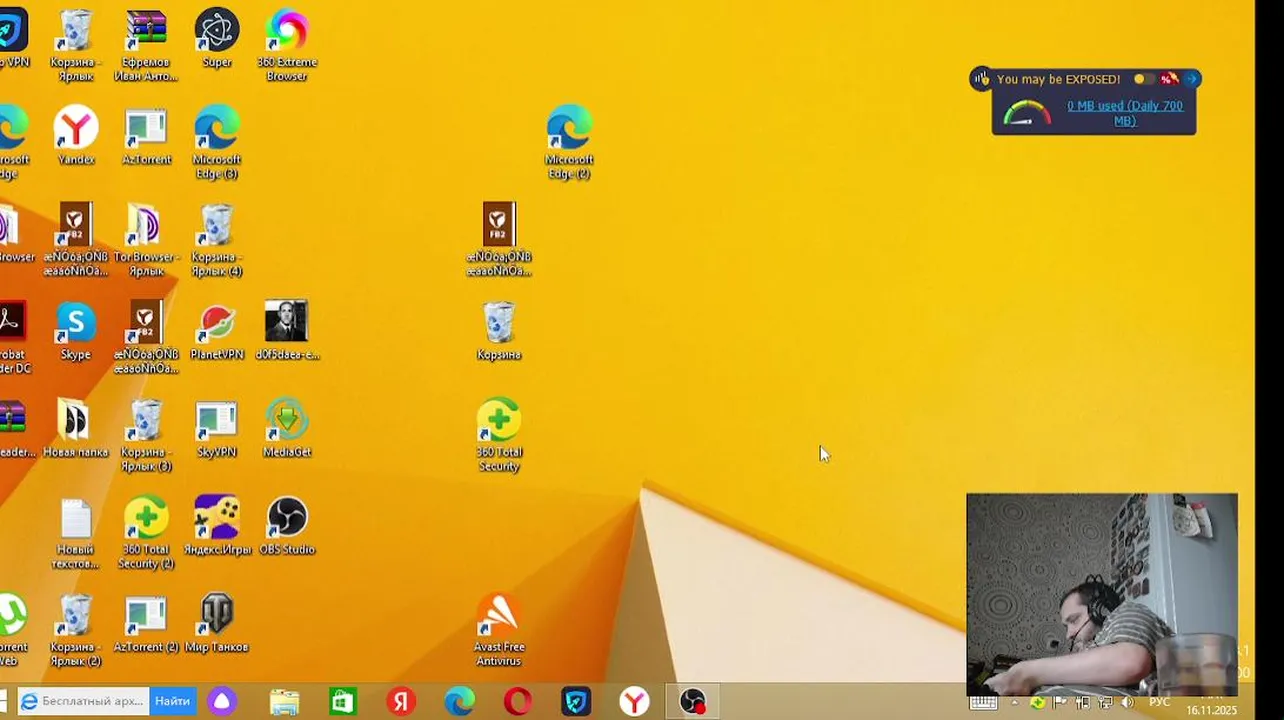This screenshot has height=720, width=1284.
Task: Select the 360 Total Security (2) shortcut
Action: [x=146, y=532]
